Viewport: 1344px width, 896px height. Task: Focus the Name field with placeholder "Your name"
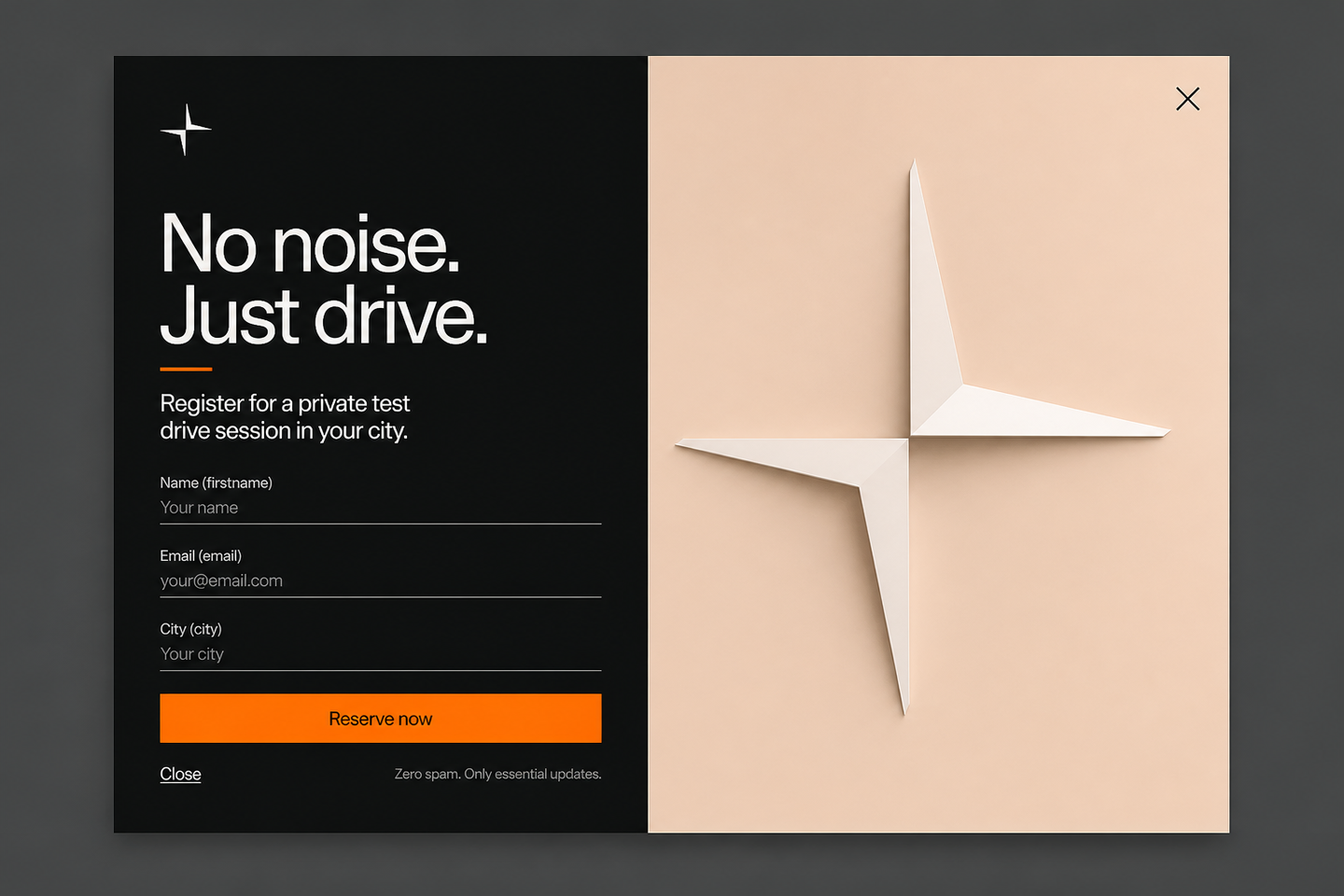coord(380,508)
